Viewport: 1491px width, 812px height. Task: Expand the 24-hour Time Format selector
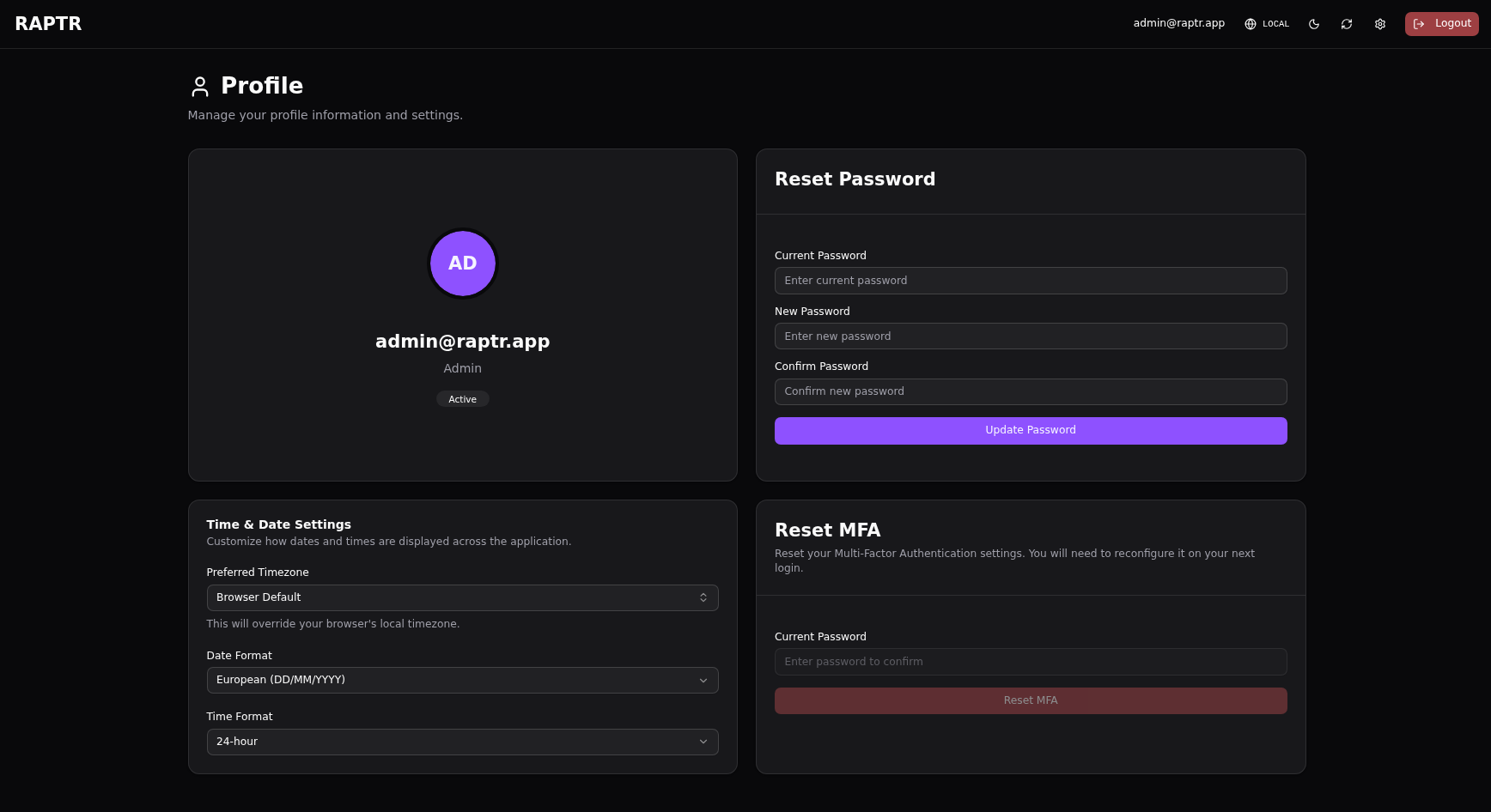[x=462, y=742]
